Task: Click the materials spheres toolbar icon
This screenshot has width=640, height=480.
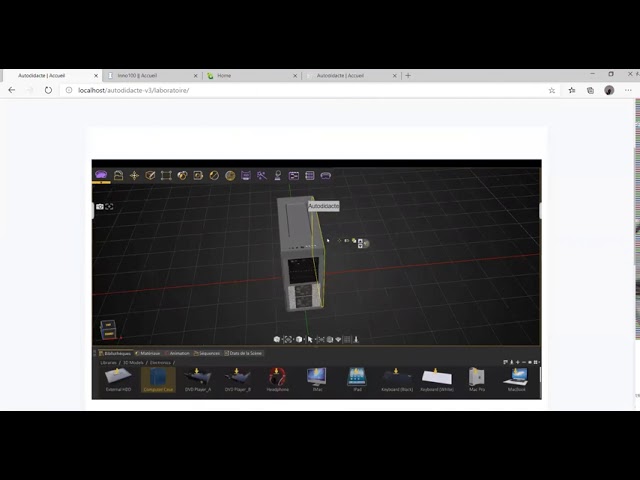Action: coord(182,176)
